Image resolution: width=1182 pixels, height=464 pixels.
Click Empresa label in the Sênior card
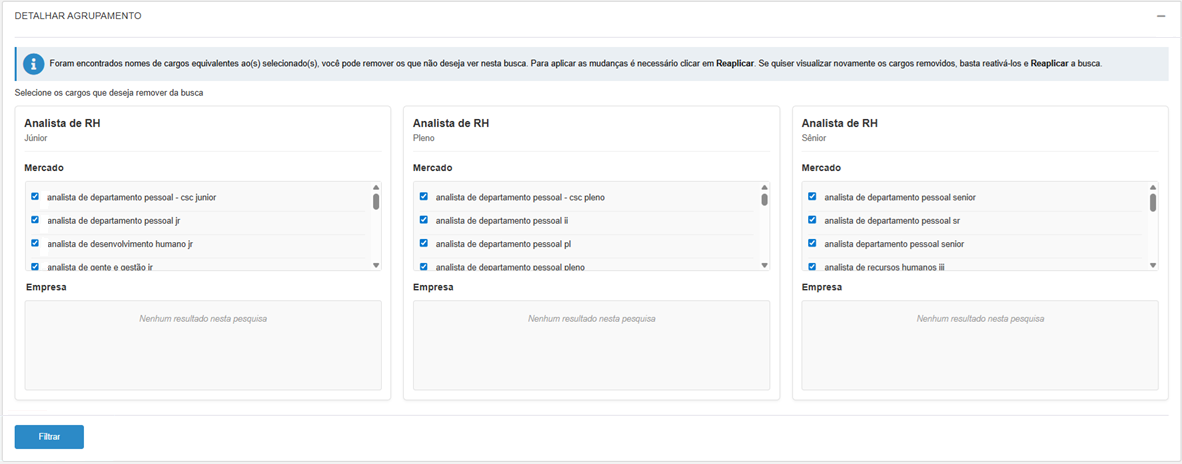coord(822,287)
